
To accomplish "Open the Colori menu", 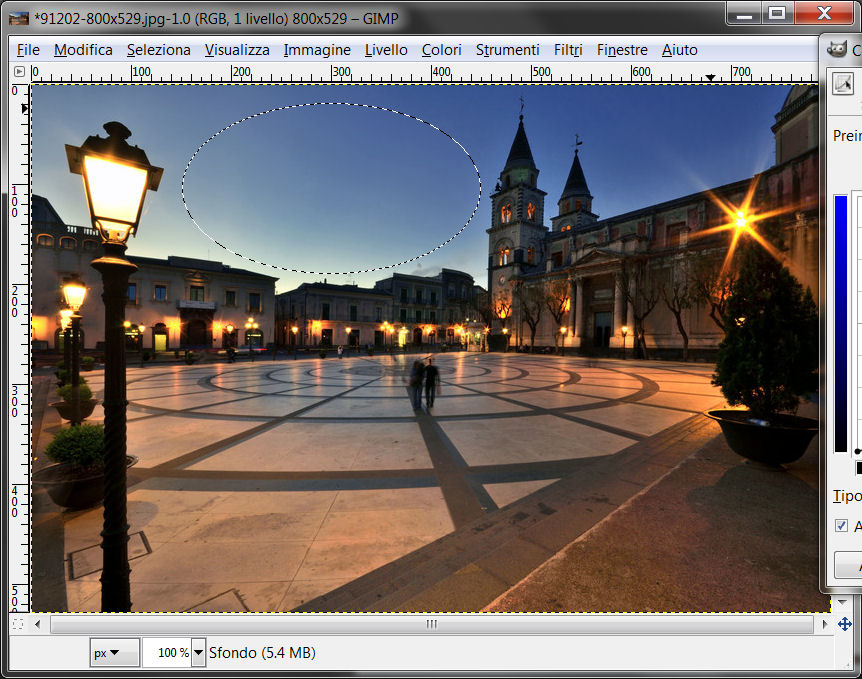I will click(441, 49).
